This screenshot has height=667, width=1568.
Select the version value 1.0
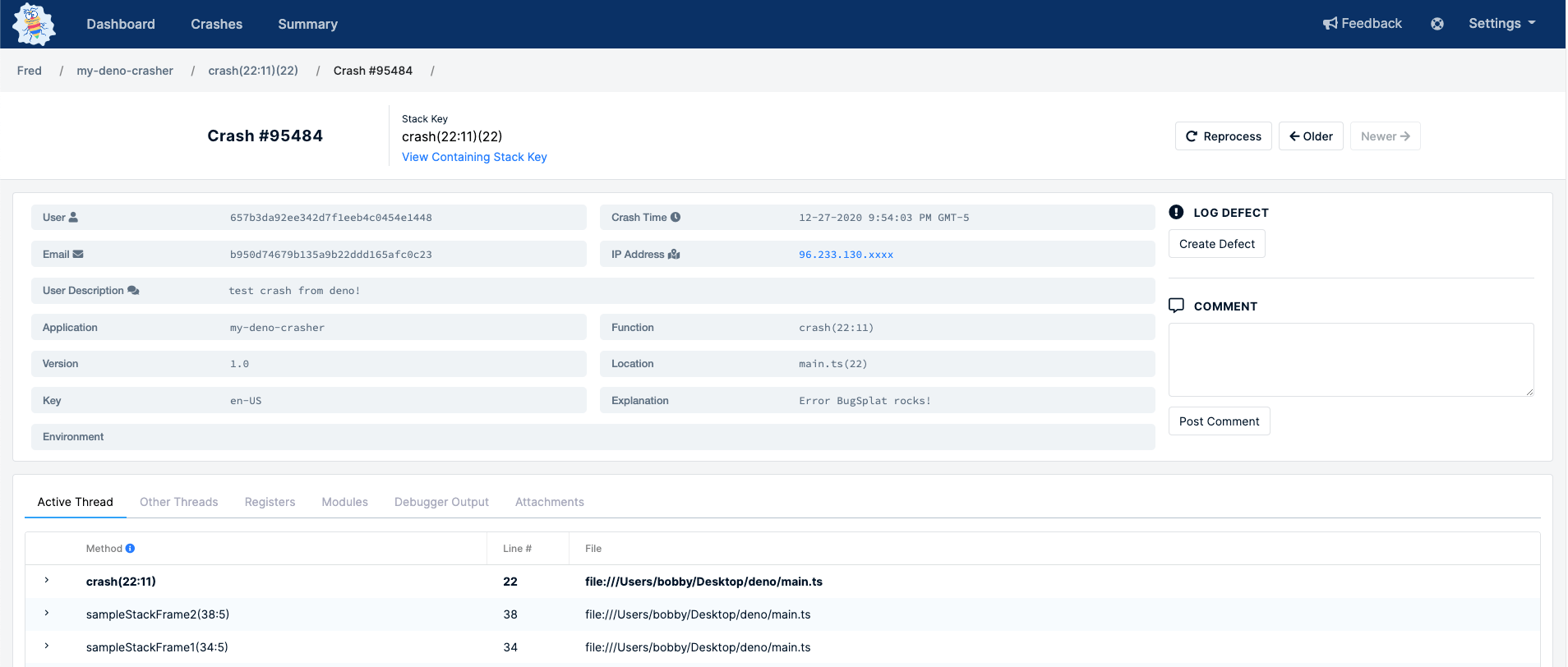(x=239, y=364)
